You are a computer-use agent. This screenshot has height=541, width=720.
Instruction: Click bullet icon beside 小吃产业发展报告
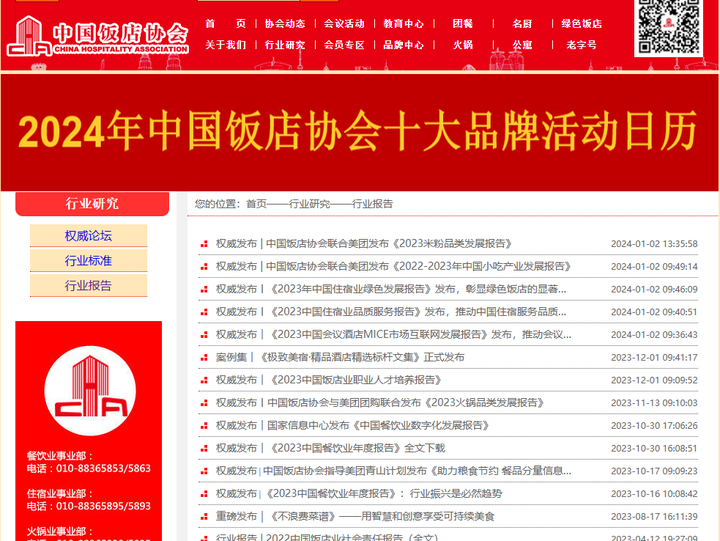click(204, 267)
